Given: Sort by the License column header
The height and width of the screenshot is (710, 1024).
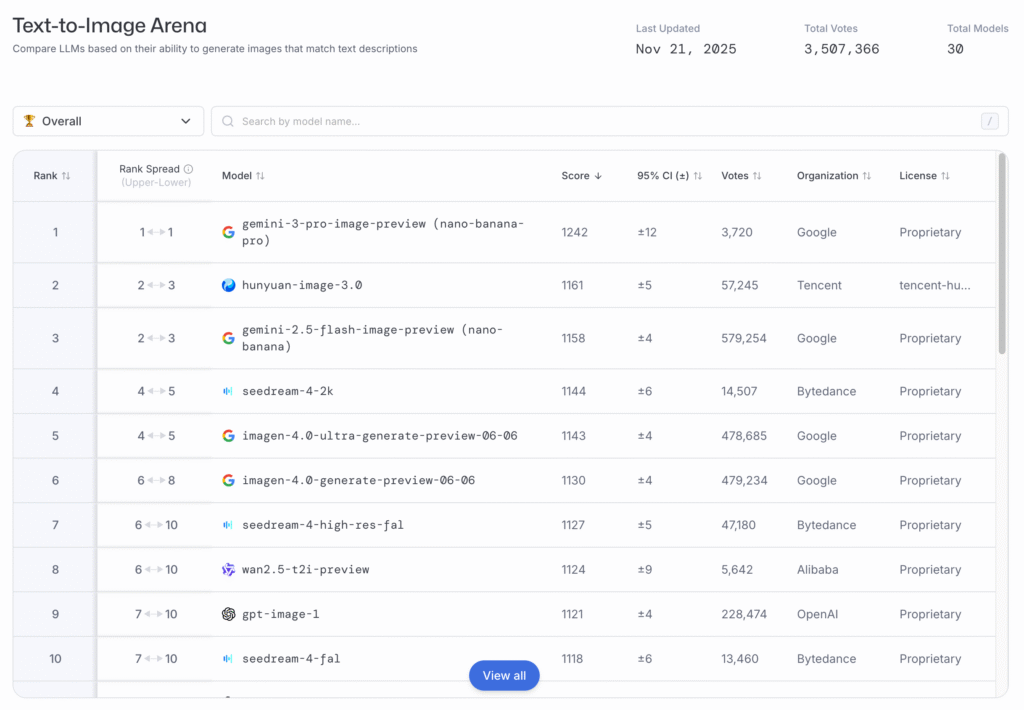Looking at the screenshot, I should click(924, 176).
